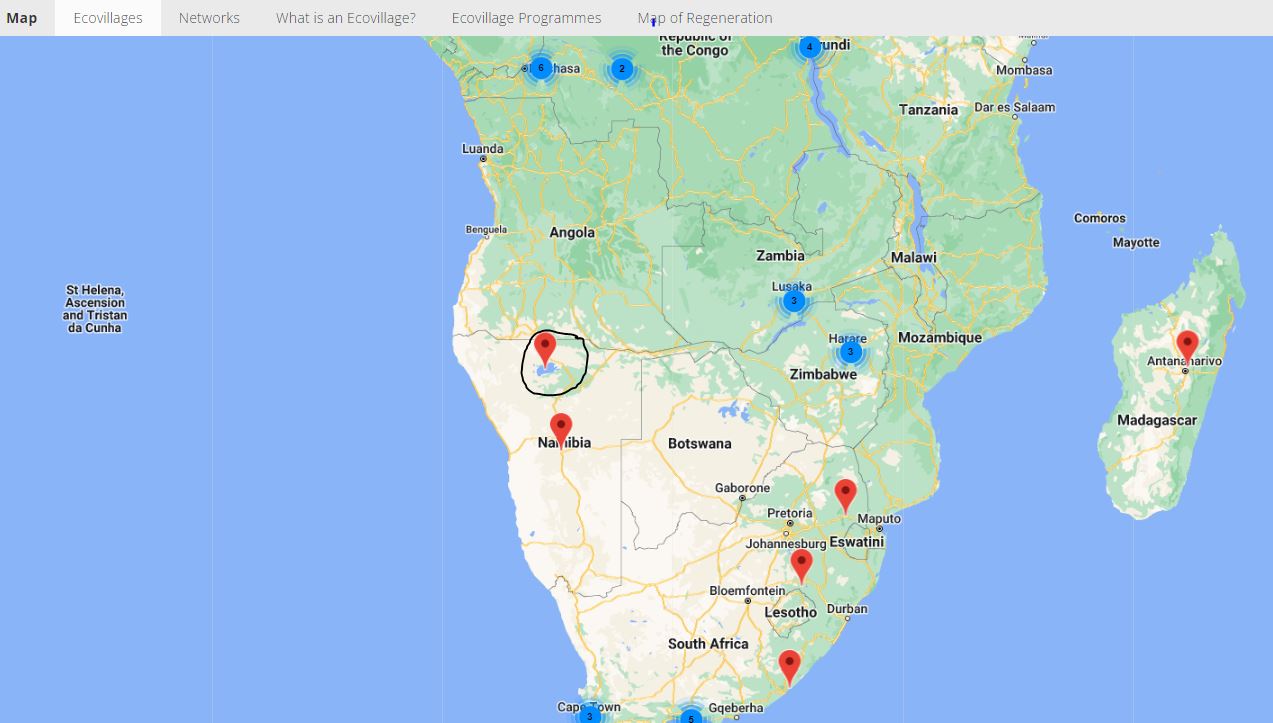Open the blue cluster of 6 near Kinshasa
The width and height of the screenshot is (1273, 723).
(x=540, y=68)
